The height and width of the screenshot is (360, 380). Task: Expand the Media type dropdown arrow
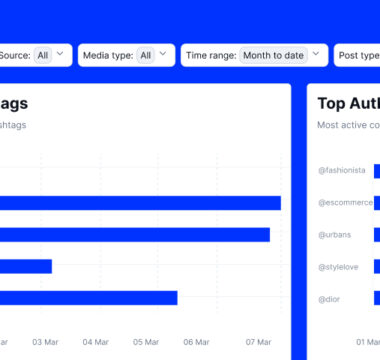pyautogui.click(x=163, y=54)
